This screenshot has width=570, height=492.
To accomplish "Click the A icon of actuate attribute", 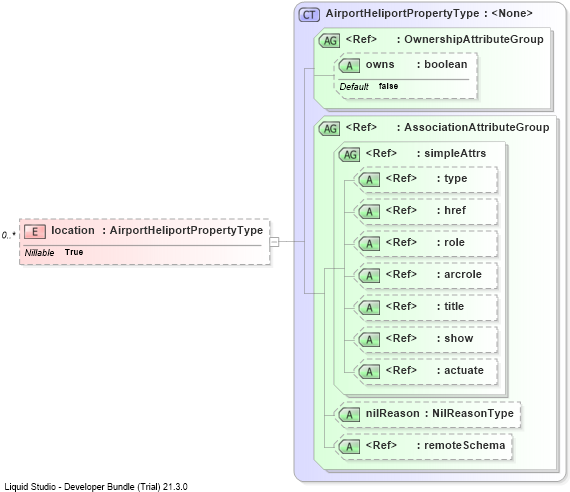I will pyautogui.click(x=369, y=372).
